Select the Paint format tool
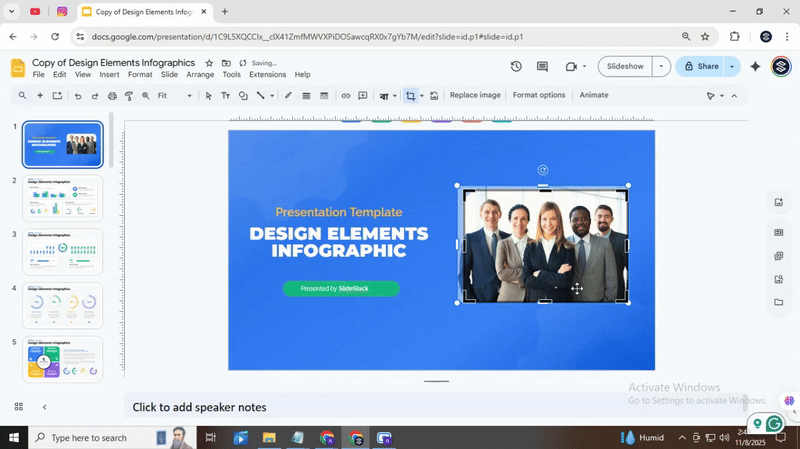Image resolution: width=800 pixels, height=449 pixels. tap(128, 96)
